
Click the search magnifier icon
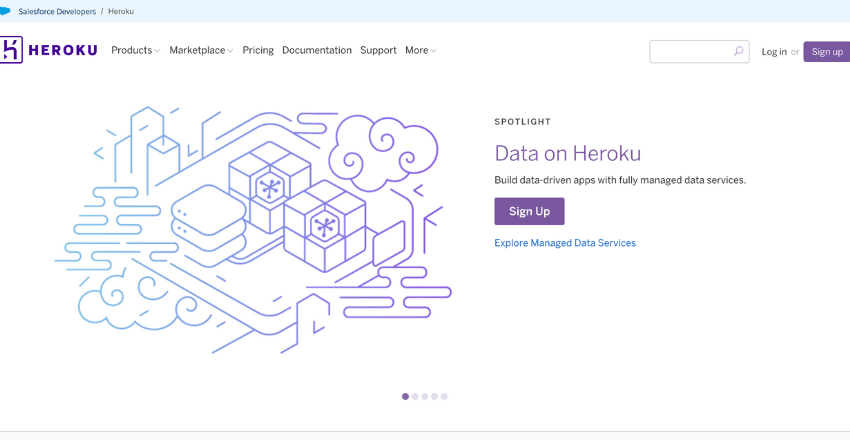point(738,51)
